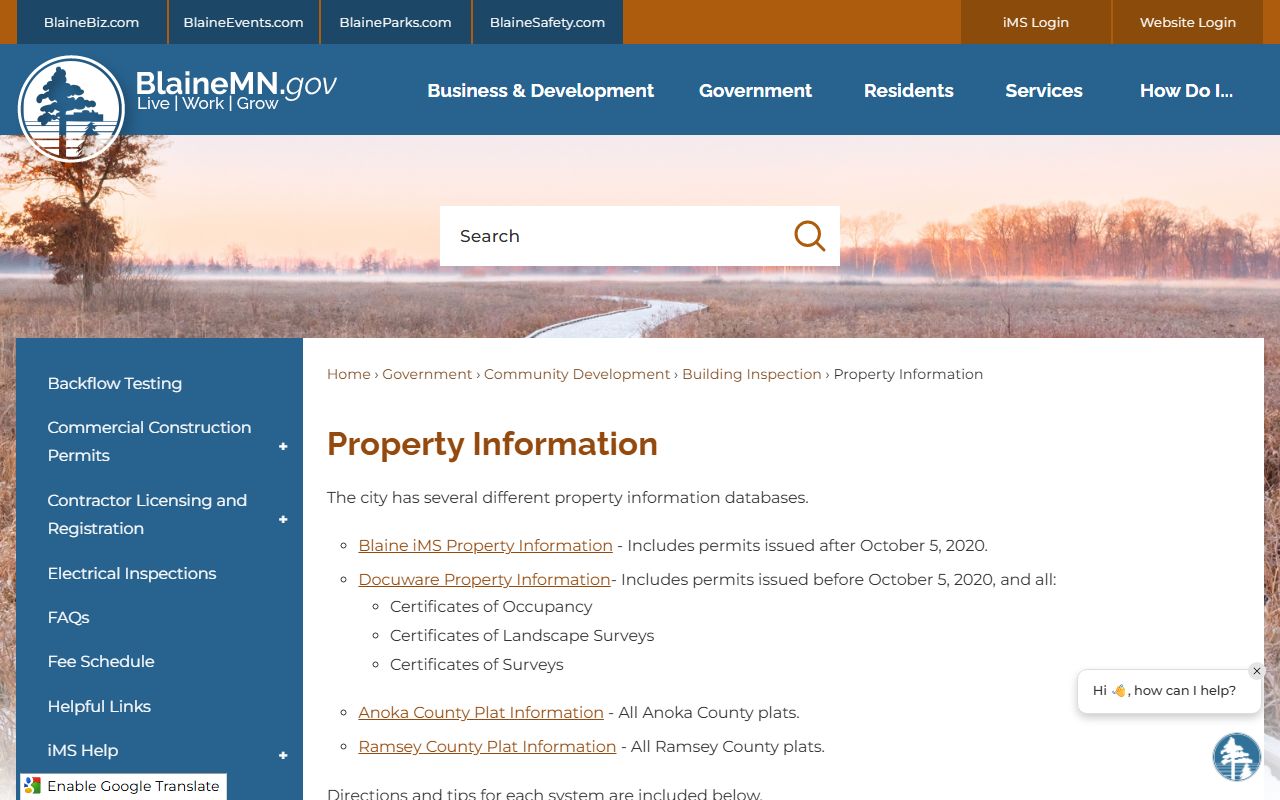Click the Property Information page heading
This screenshot has width=1280, height=800.
pos(492,444)
